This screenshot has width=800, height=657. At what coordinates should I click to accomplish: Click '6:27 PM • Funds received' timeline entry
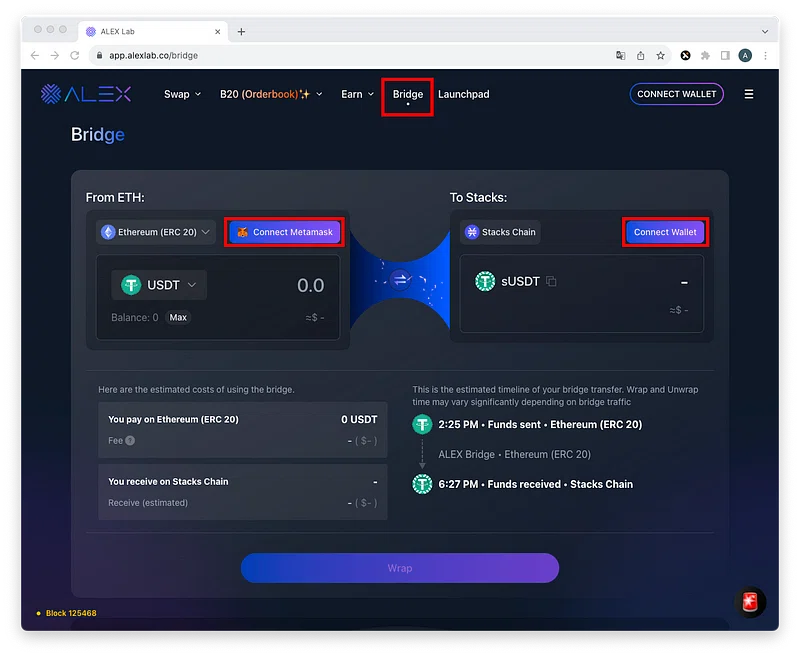(535, 484)
